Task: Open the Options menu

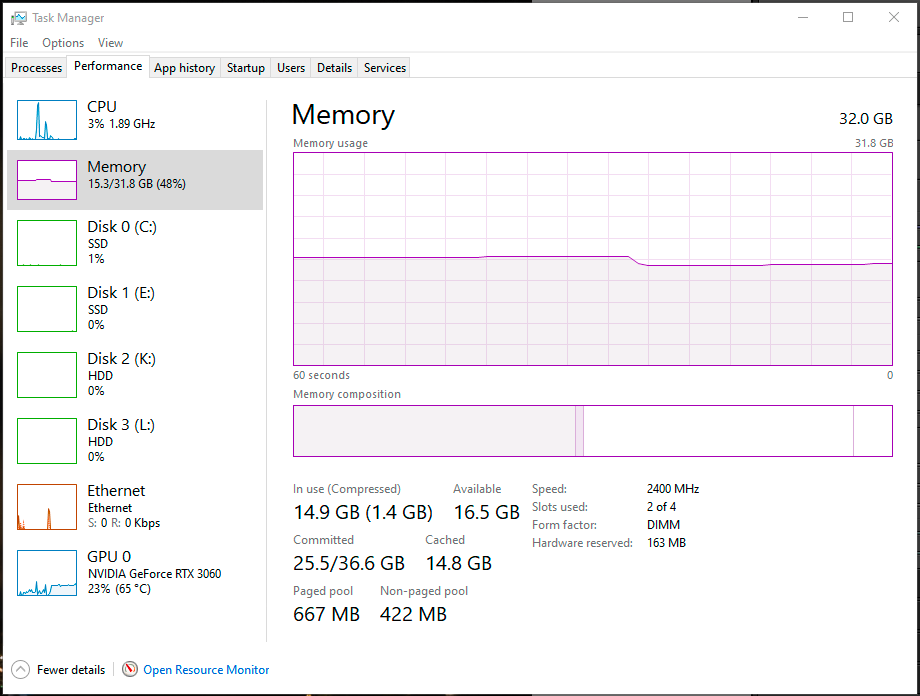Action: pos(62,43)
